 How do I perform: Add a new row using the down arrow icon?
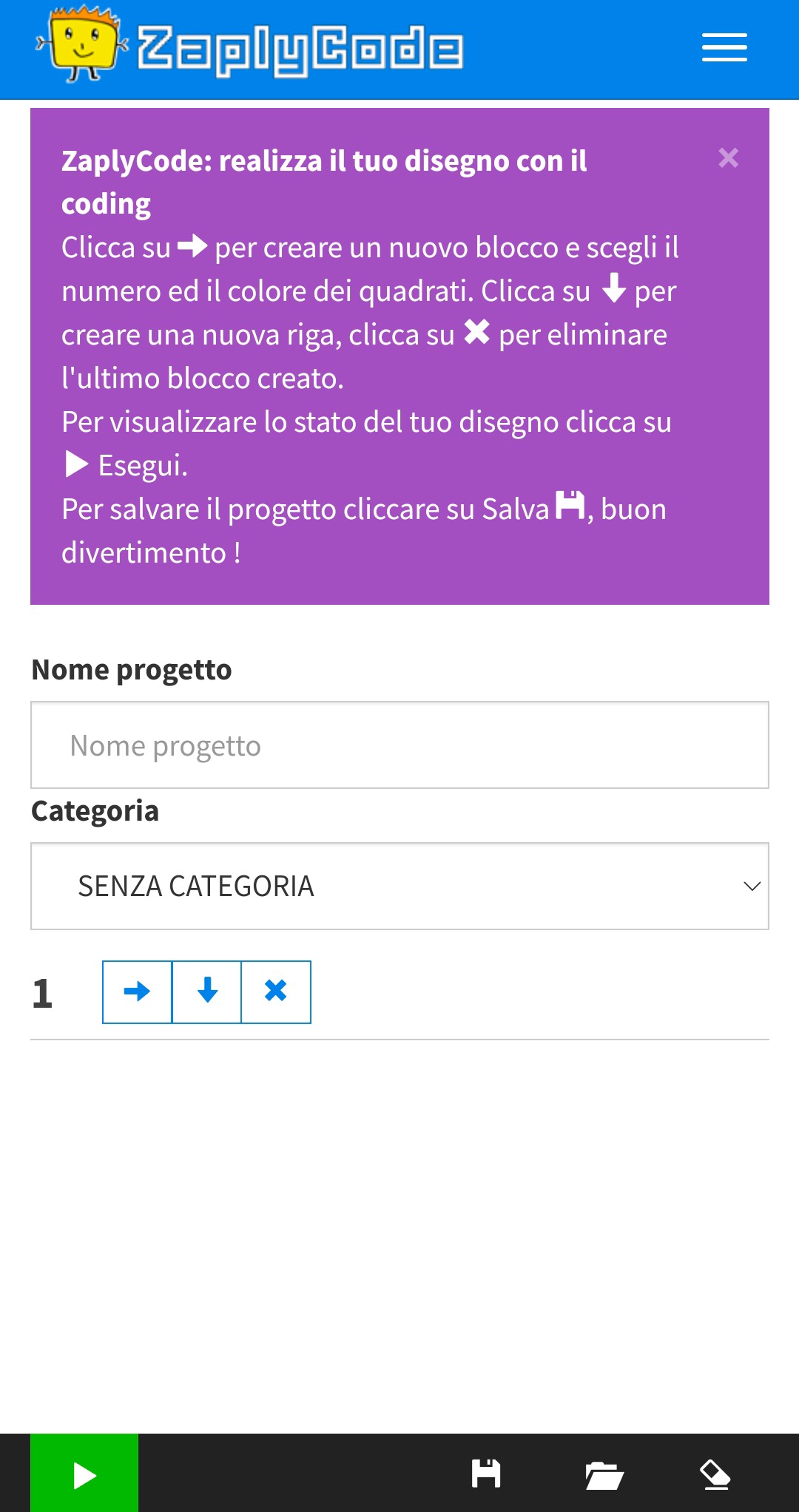[x=207, y=992]
